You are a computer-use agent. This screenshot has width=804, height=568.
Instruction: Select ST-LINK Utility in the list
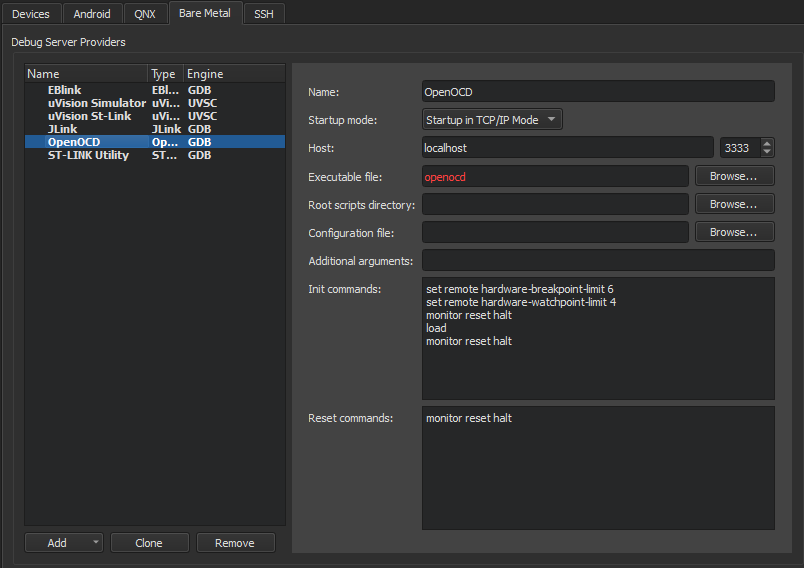pos(88,155)
